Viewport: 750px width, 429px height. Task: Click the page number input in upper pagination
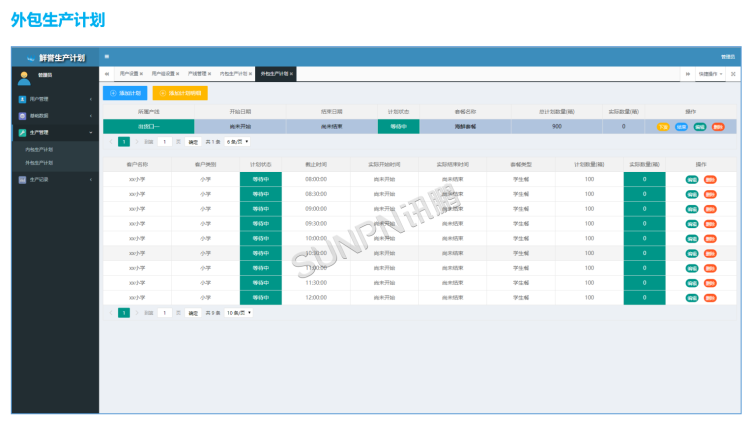tap(163, 142)
